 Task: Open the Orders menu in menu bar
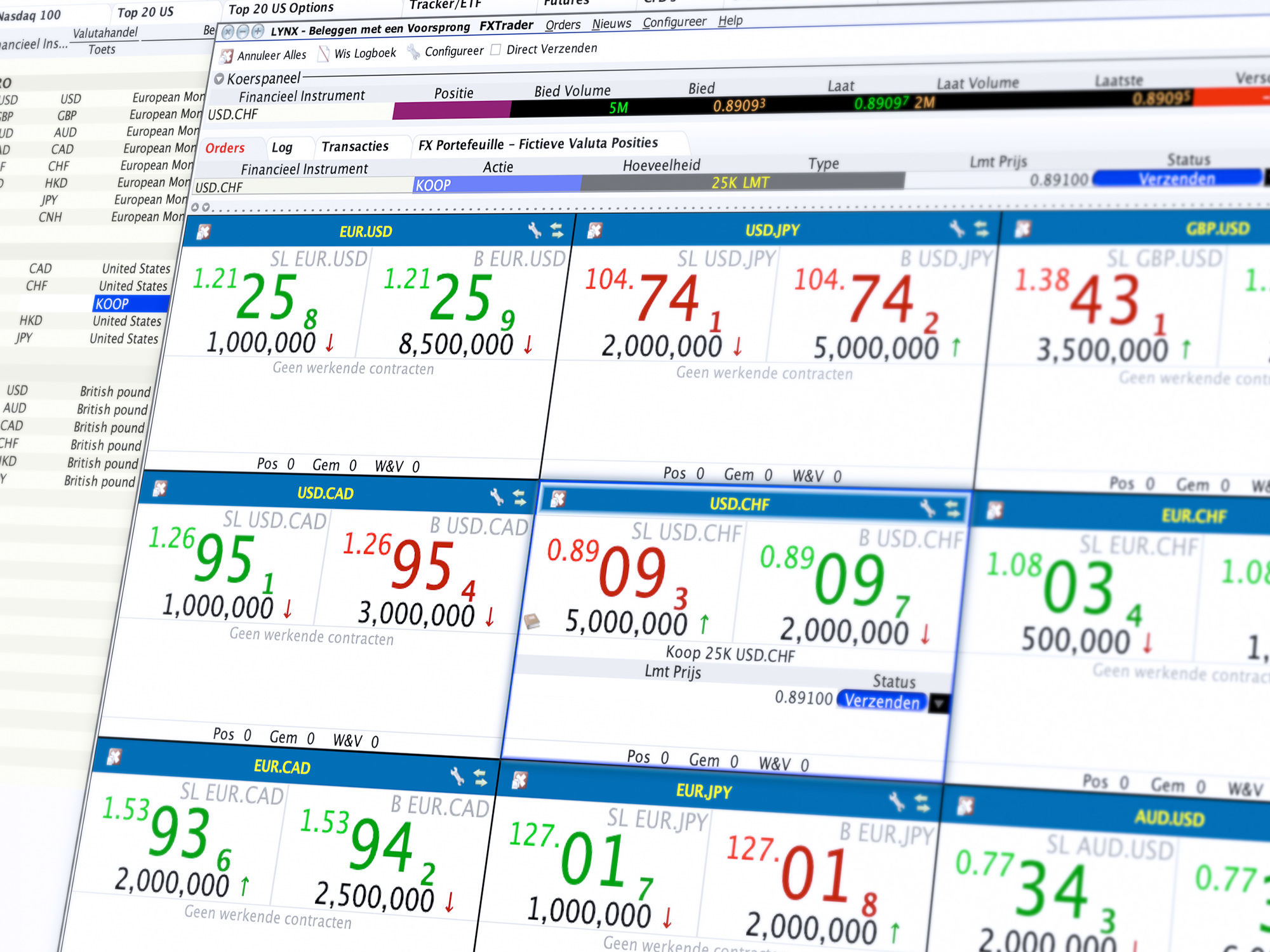[563, 25]
